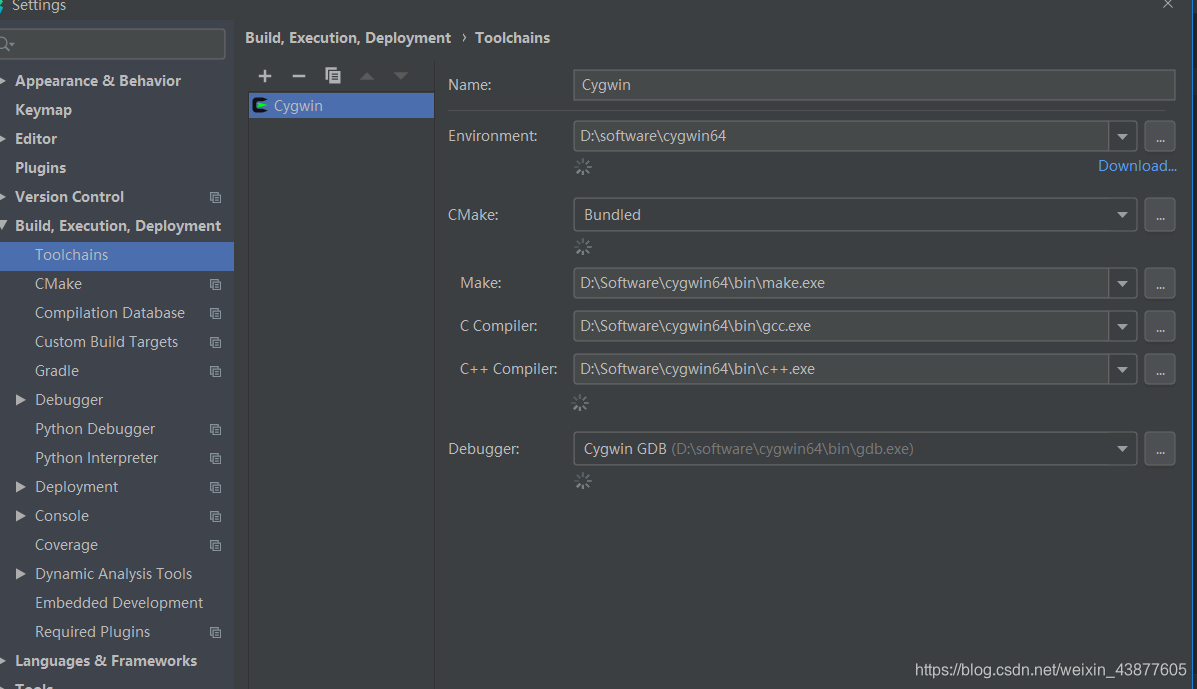Open Embedded Development settings
The image size is (1197, 689).
[x=119, y=603]
